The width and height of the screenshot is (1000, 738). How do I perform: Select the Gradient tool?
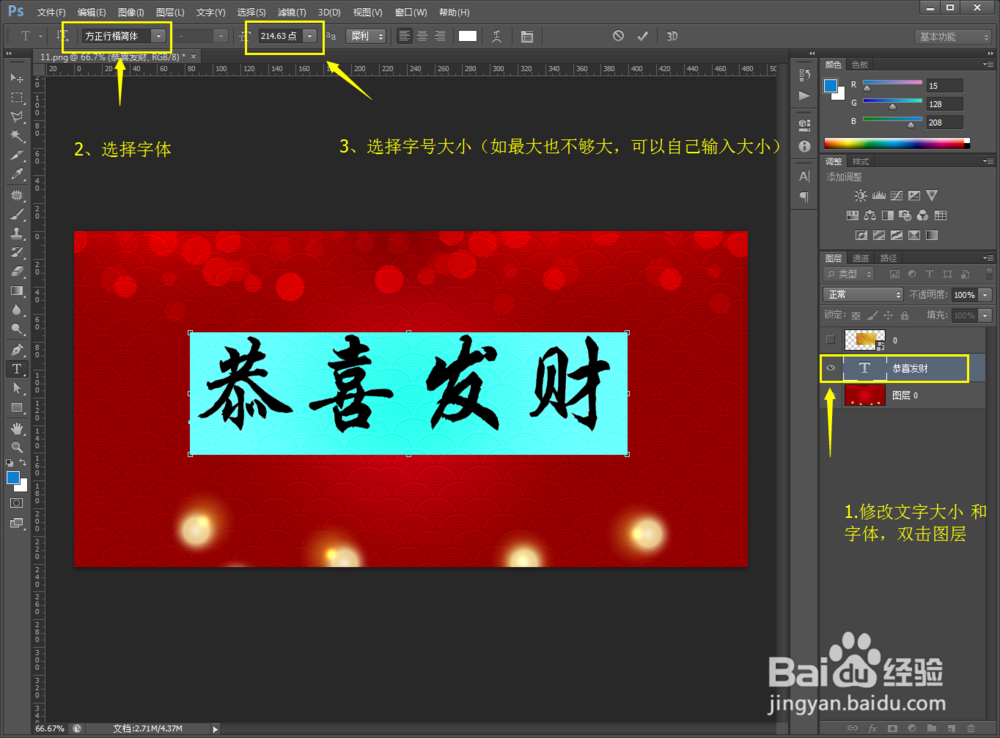(x=17, y=292)
